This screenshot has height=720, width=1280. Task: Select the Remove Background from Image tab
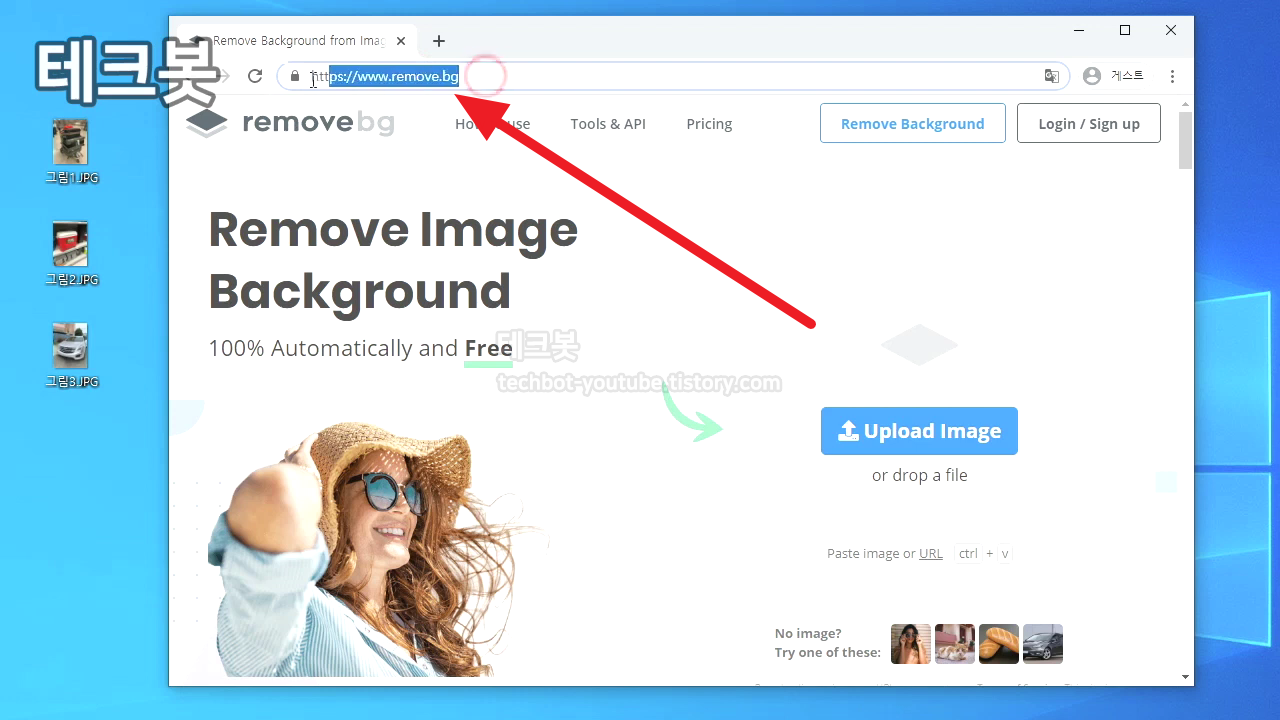click(296, 41)
